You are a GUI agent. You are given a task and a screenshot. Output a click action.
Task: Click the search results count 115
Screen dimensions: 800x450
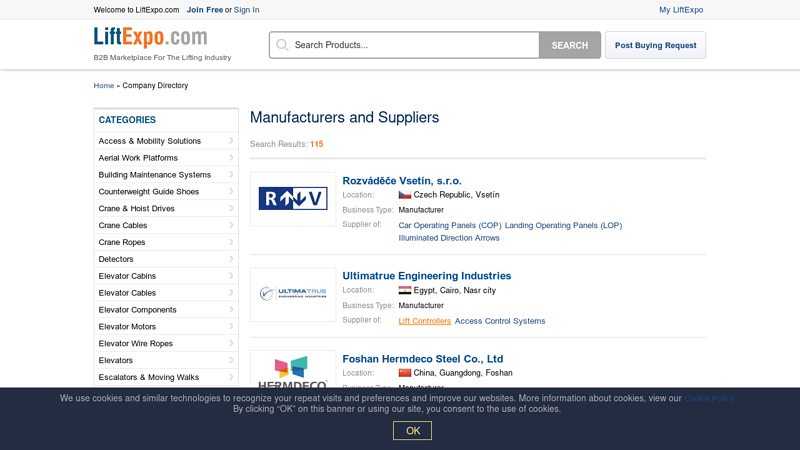(x=316, y=144)
